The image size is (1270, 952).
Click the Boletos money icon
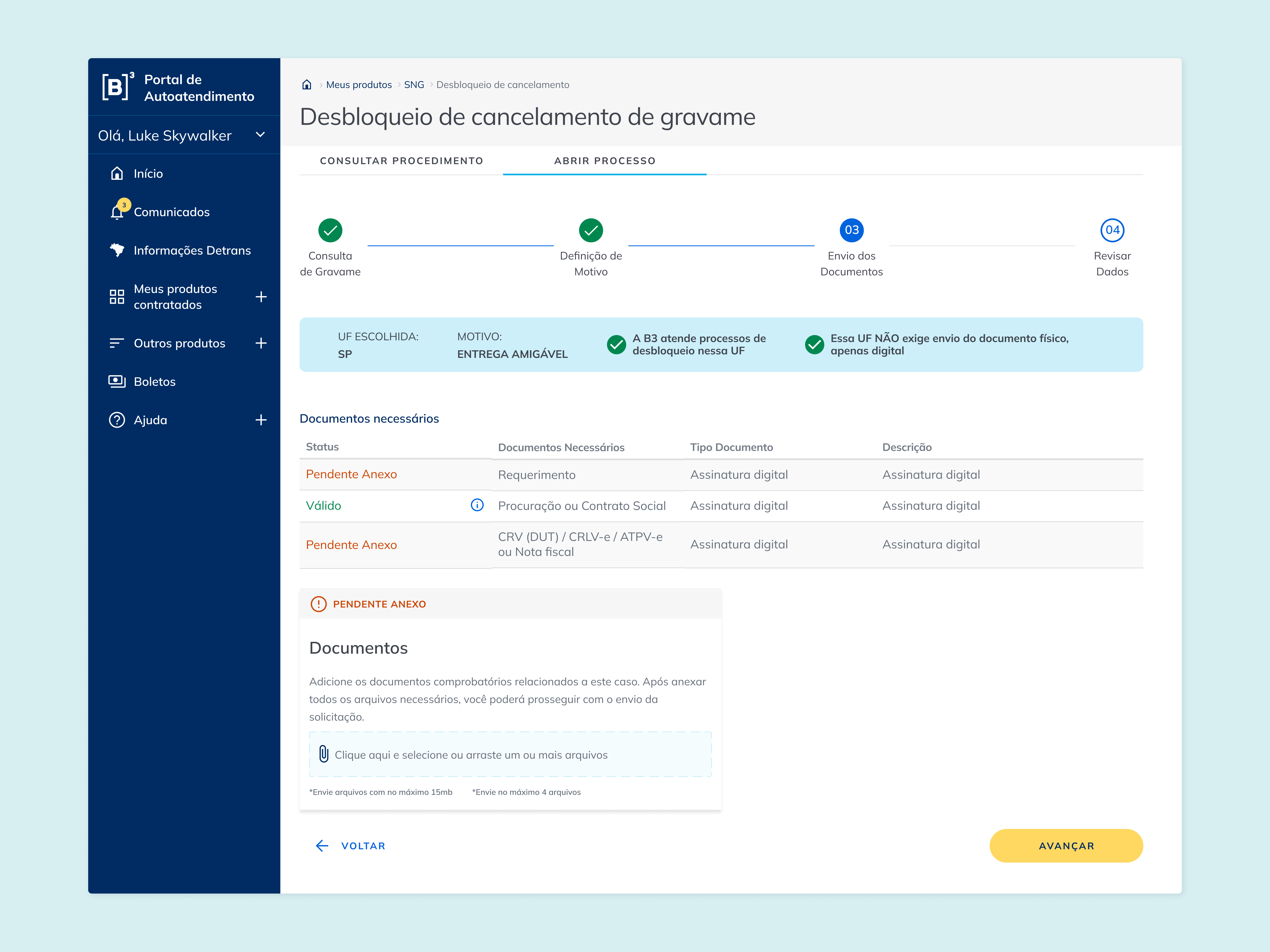point(117,382)
